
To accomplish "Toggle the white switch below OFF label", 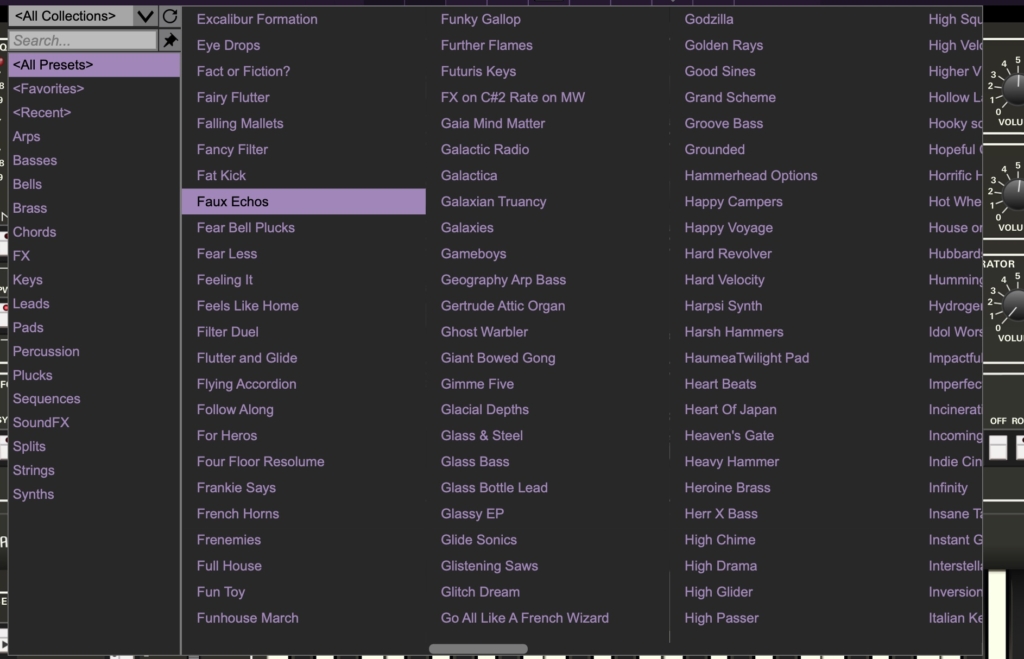I will pos(998,447).
